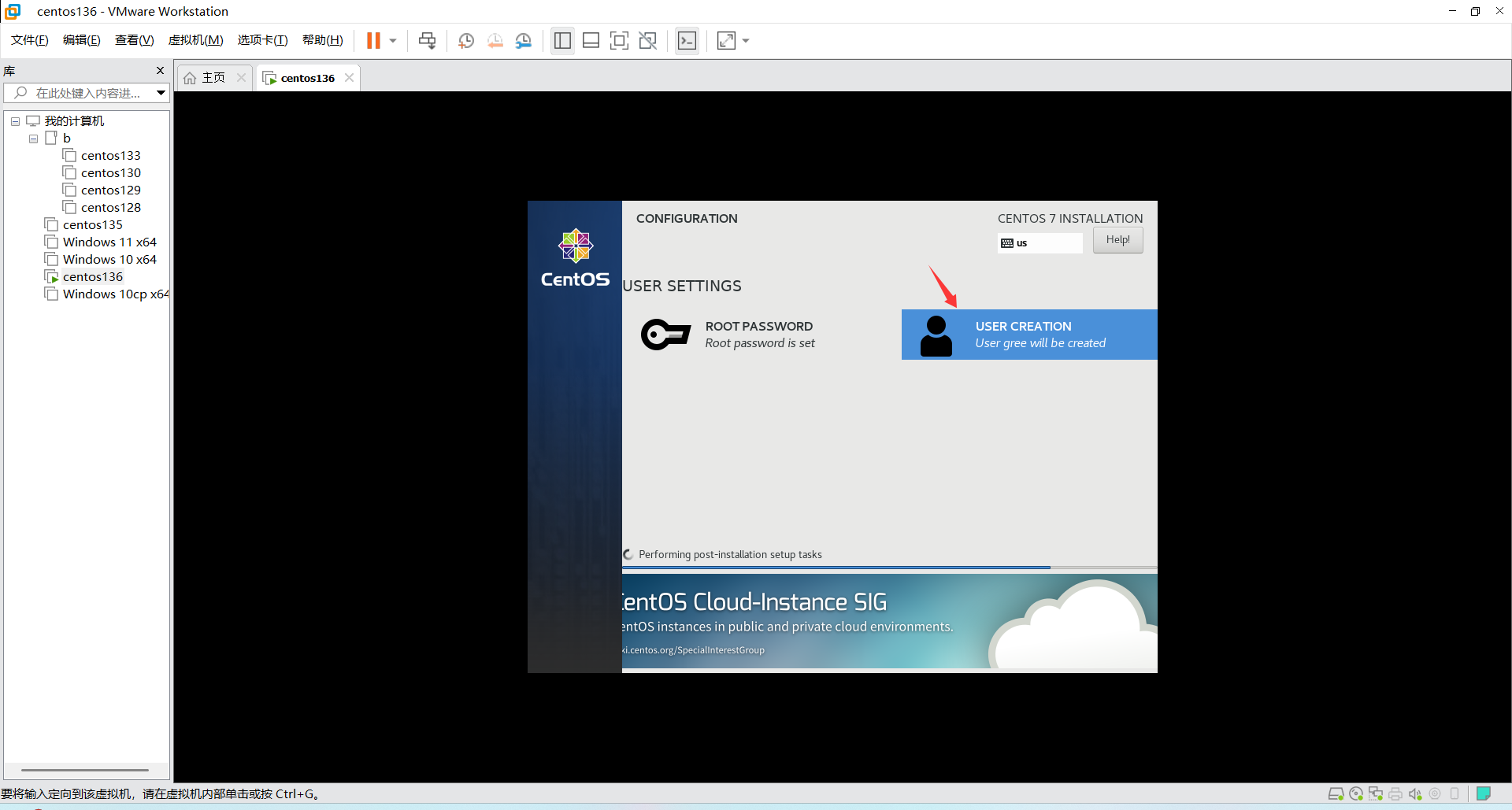
Task: Collapse the b folder node
Action: click(33, 139)
